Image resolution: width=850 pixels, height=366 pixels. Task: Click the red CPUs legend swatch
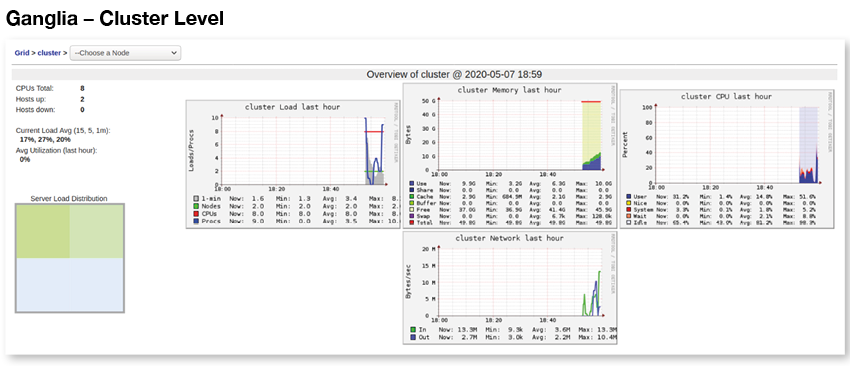pos(196,214)
